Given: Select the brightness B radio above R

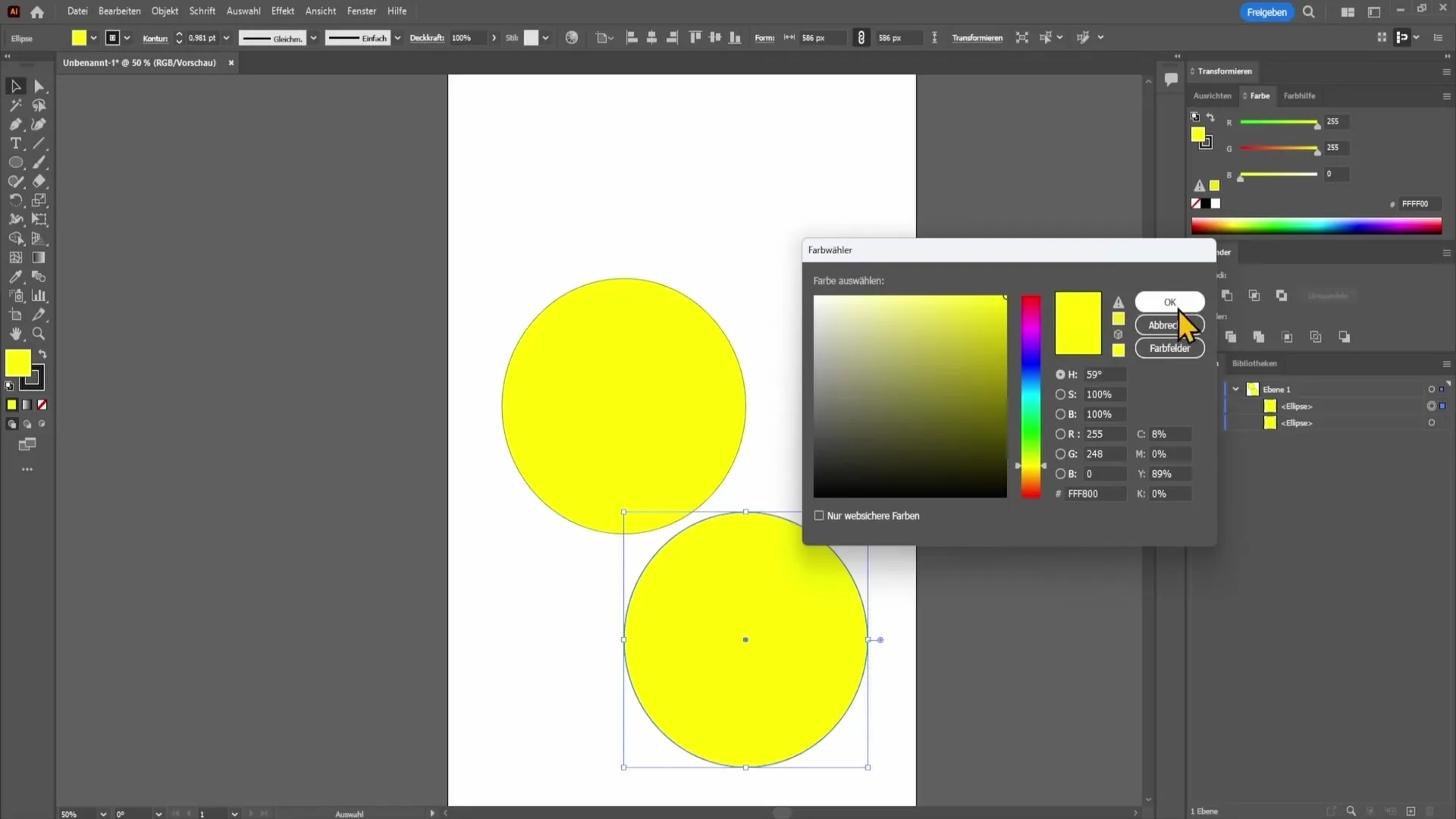Looking at the screenshot, I should (x=1060, y=414).
